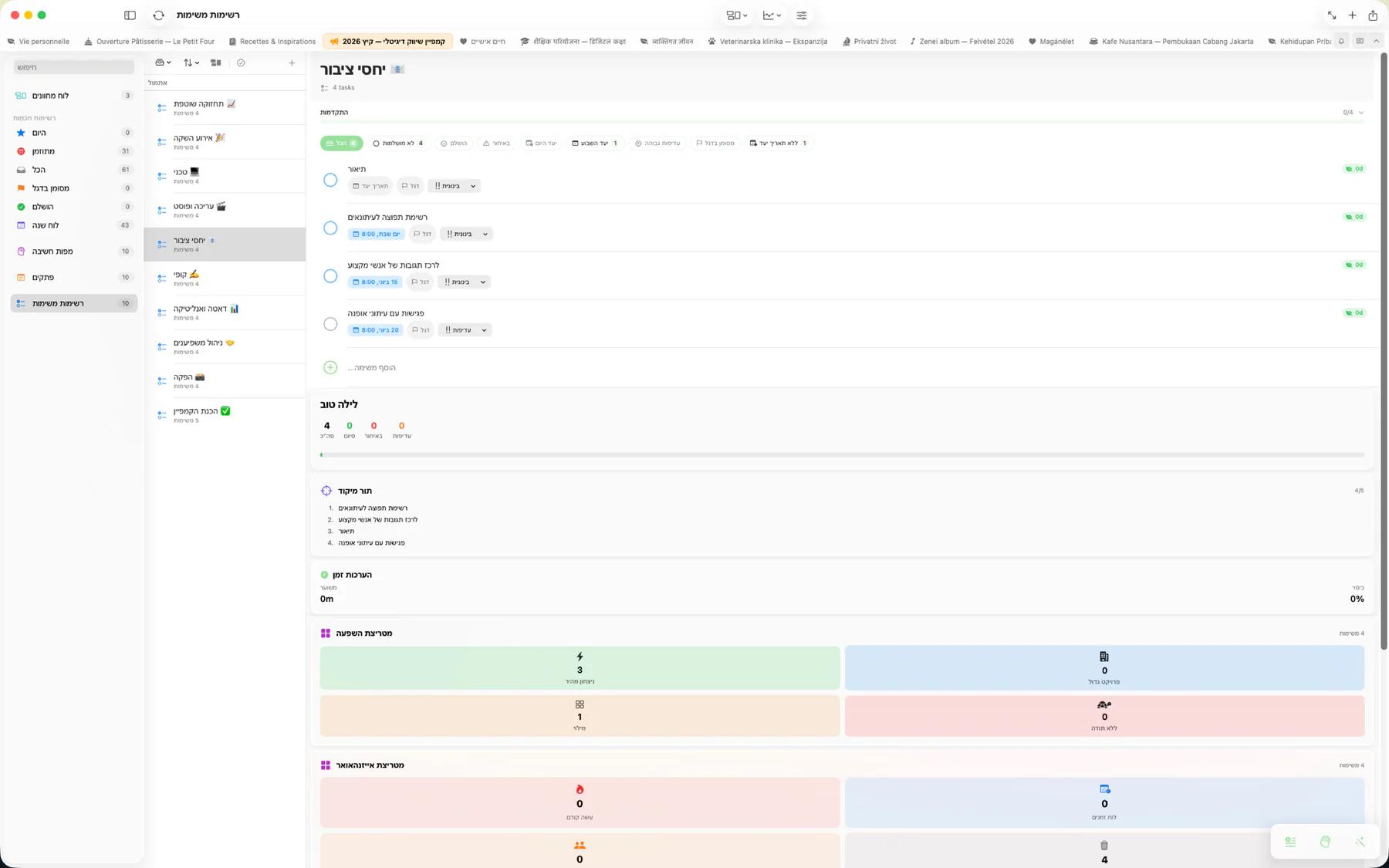
Task: Click the checkmark circle icon in list toolbar
Action: point(241,62)
